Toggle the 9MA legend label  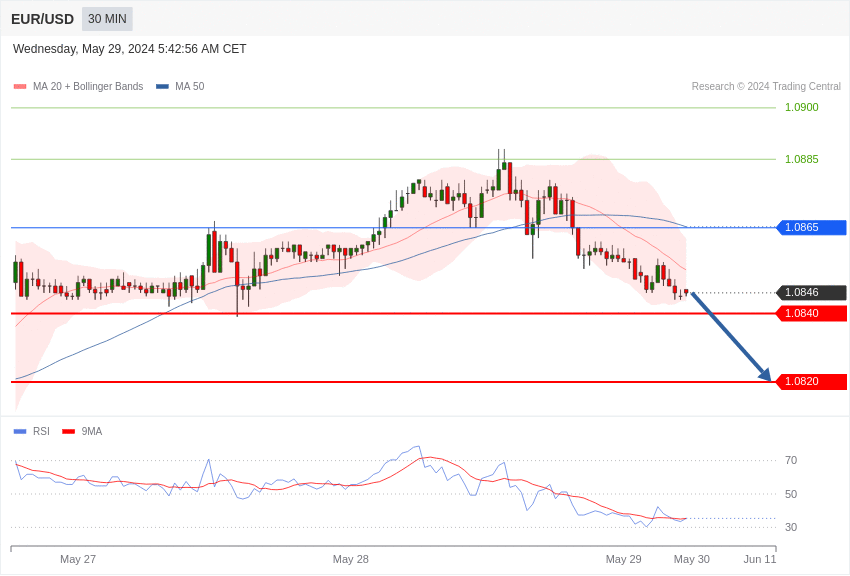(x=92, y=432)
